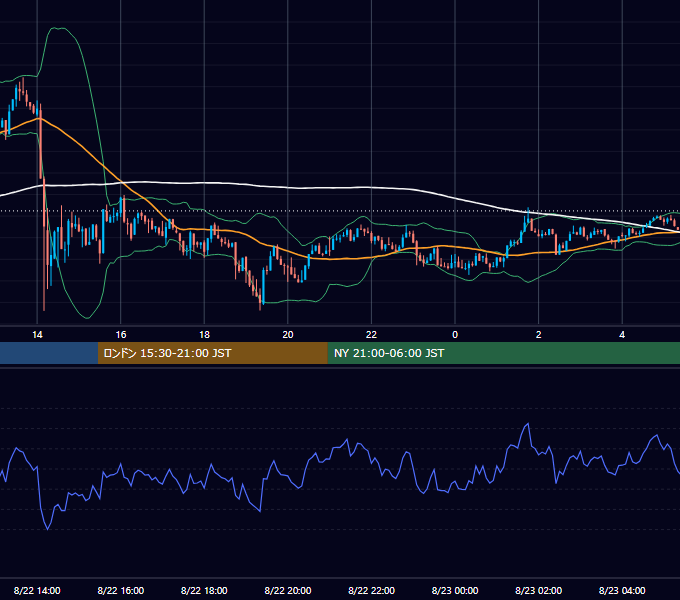Screen dimensions: 680x600
Task: Click the 18 hour axis label
Action: click(204, 335)
